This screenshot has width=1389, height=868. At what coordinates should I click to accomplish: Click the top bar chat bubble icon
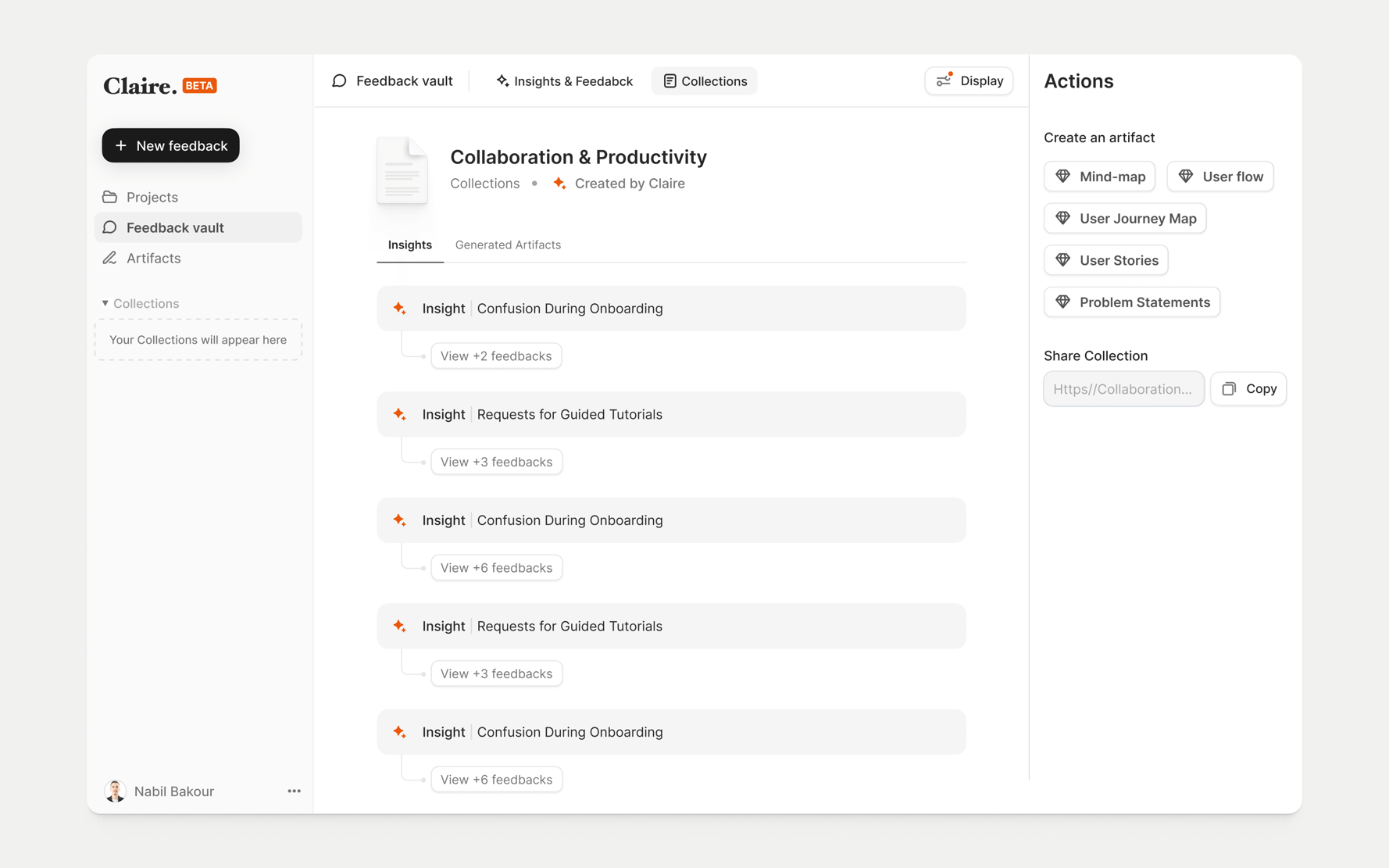[x=340, y=81]
